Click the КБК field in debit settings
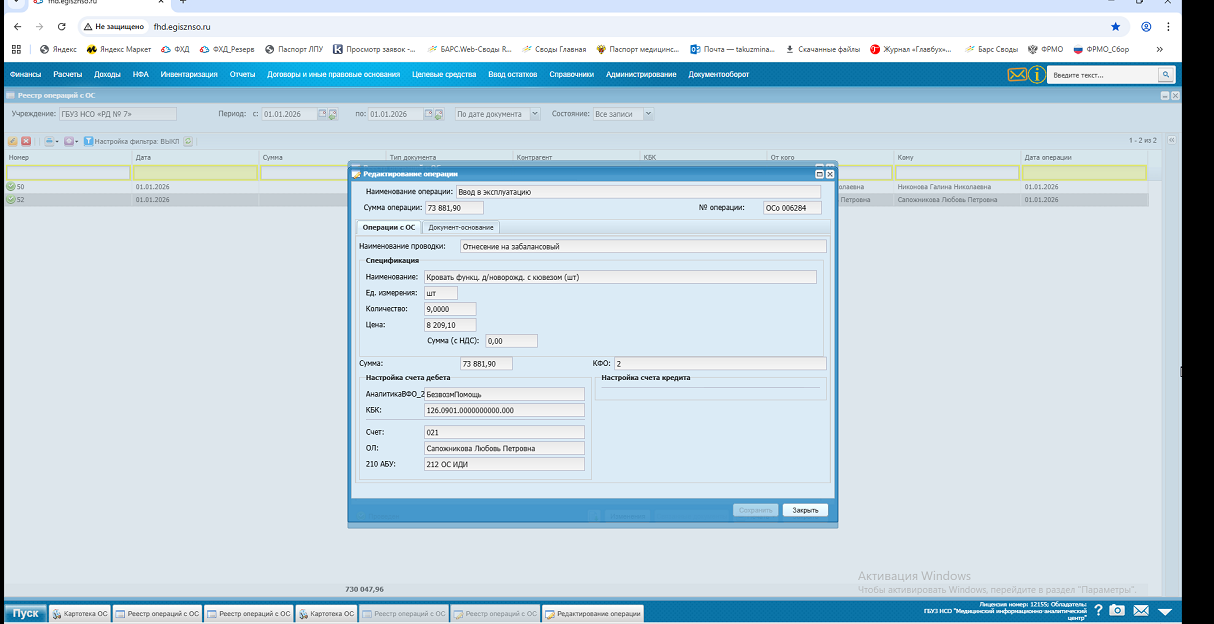Image resolution: width=1214 pixels, height=624 pixels. 504,410
